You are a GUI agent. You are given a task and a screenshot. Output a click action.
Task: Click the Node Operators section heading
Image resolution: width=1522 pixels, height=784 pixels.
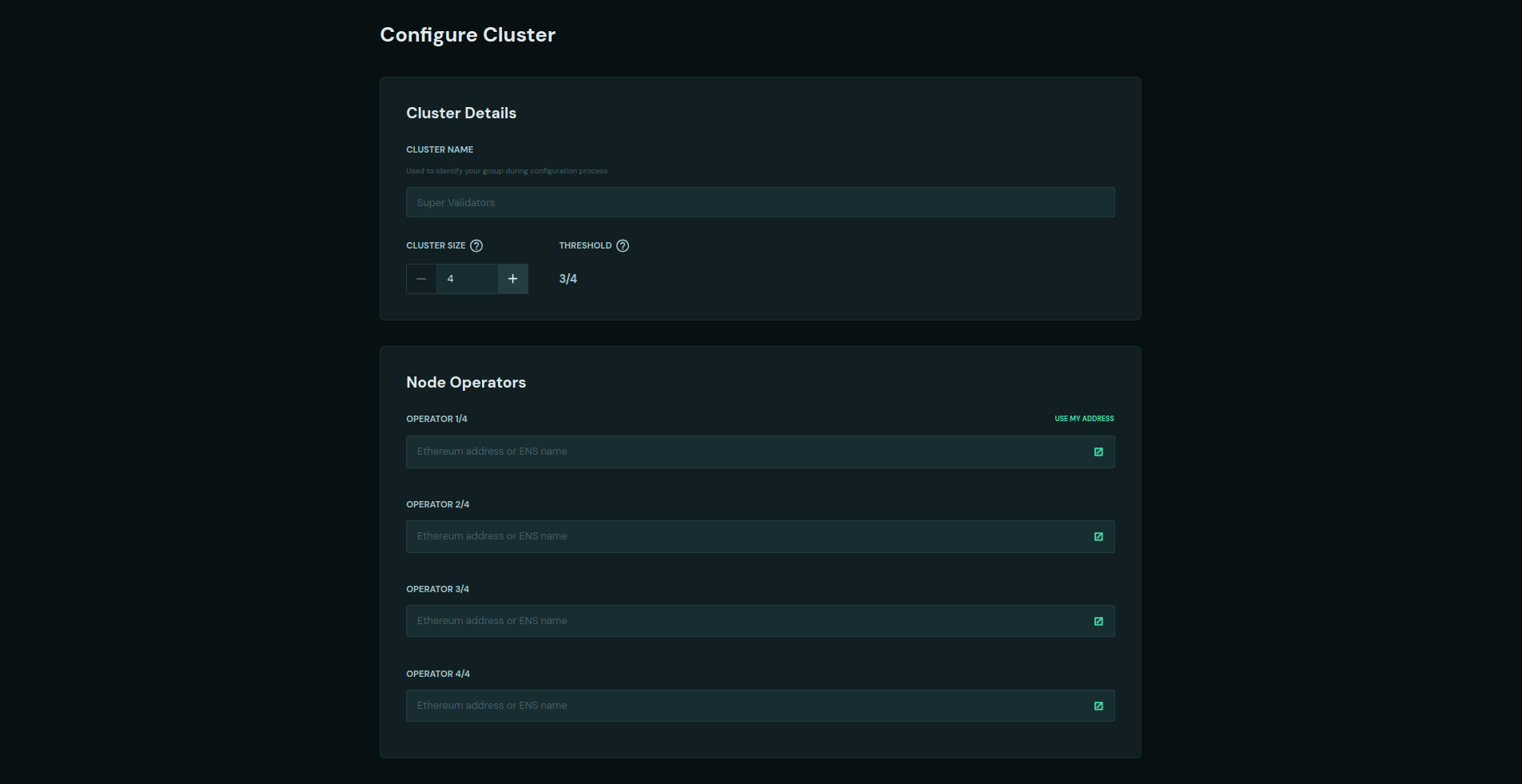pos(466,383)
